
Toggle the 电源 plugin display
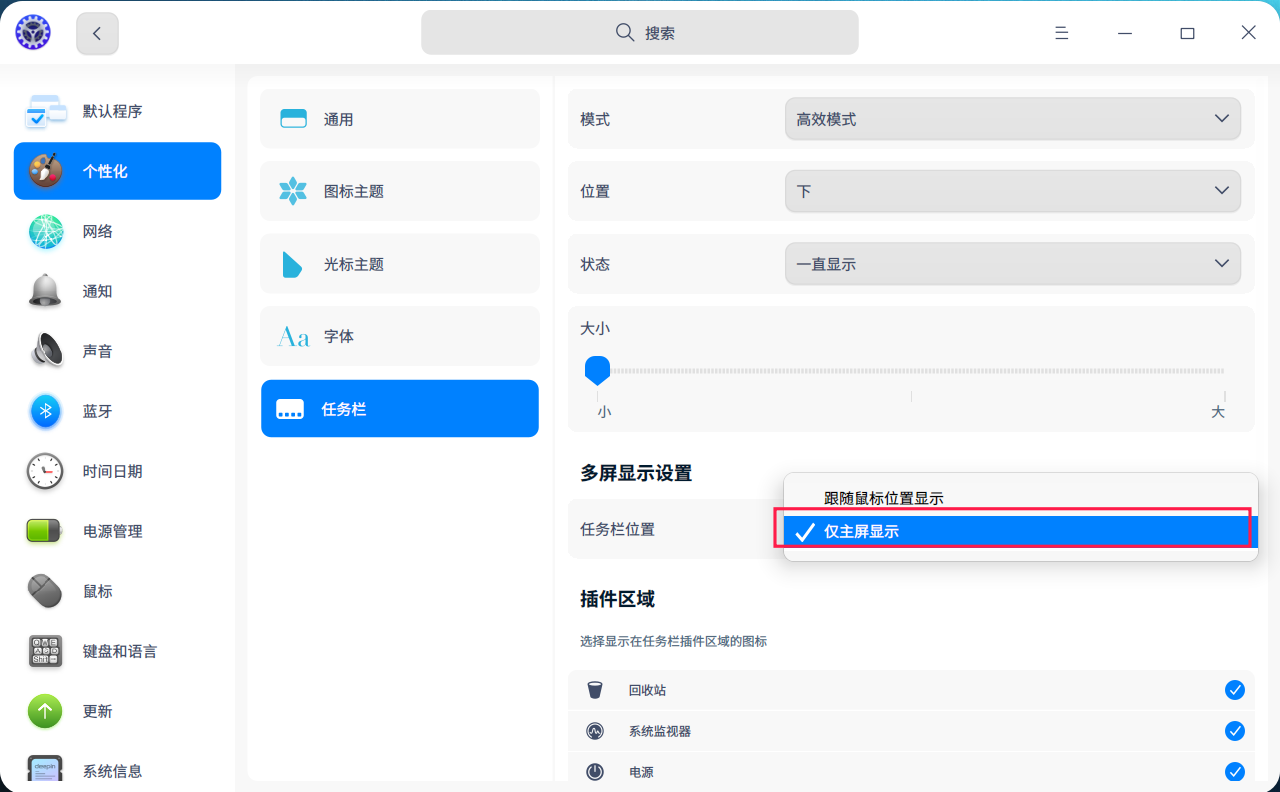coord(1235,772)
